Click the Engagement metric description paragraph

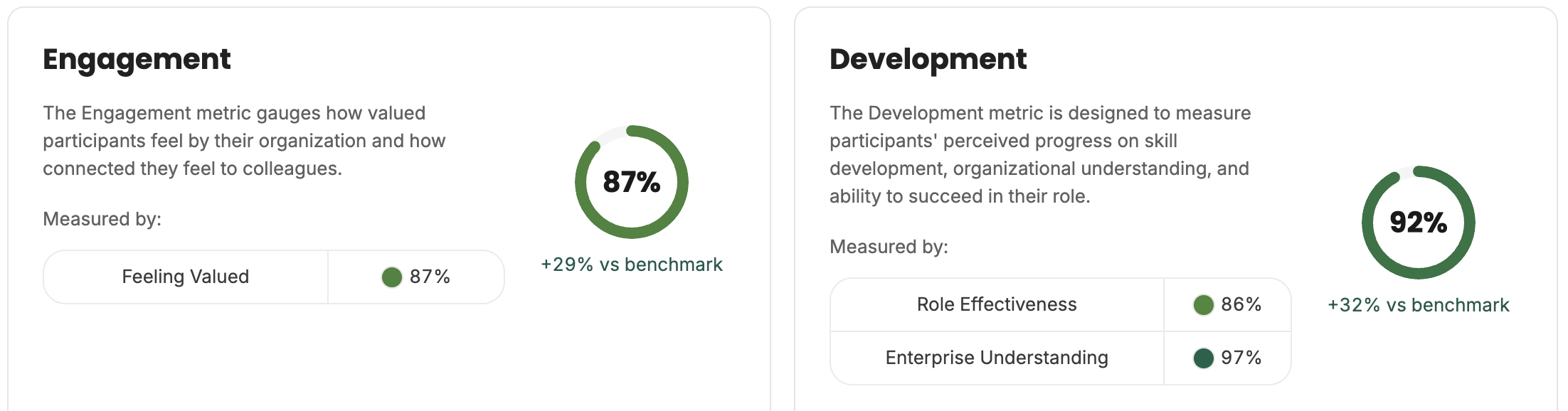click(244, 141)
